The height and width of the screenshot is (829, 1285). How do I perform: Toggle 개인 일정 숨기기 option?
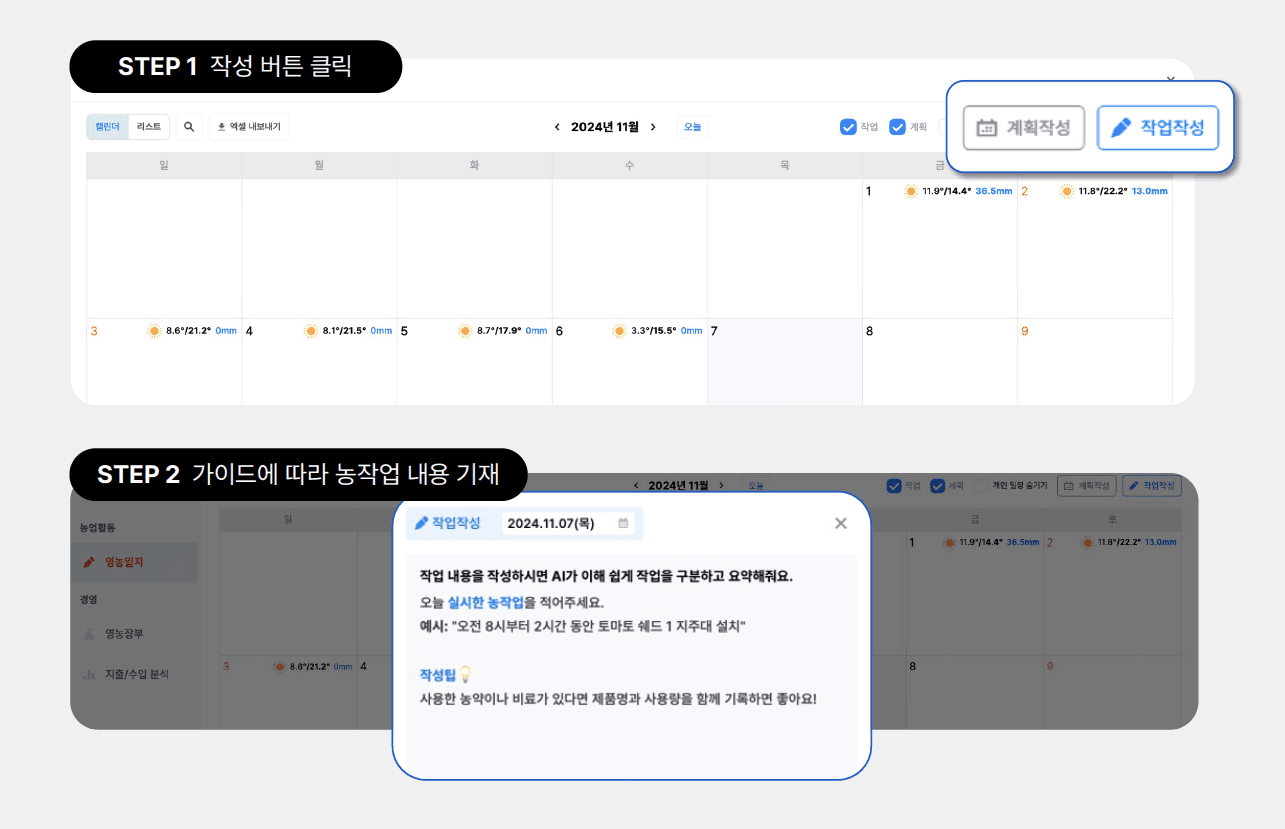pos(979,485)
